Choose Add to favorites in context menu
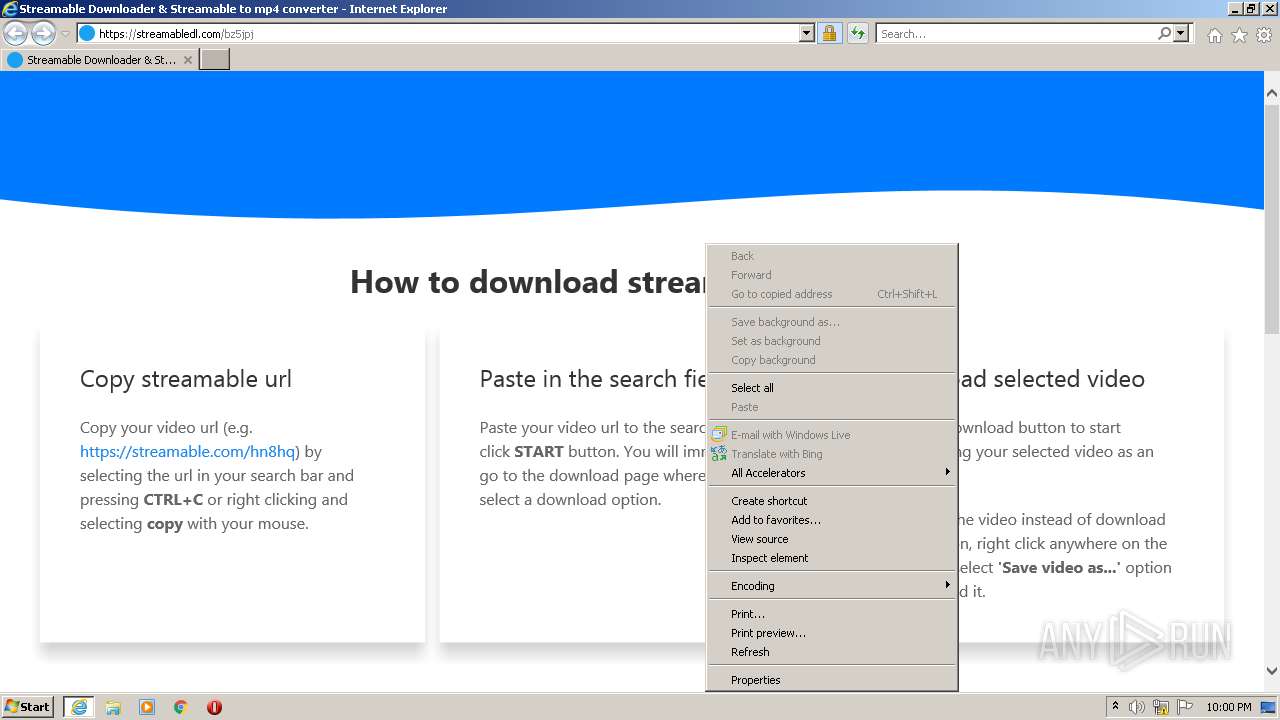Viewport: 1280px width, 720px height. pos(832,520)
